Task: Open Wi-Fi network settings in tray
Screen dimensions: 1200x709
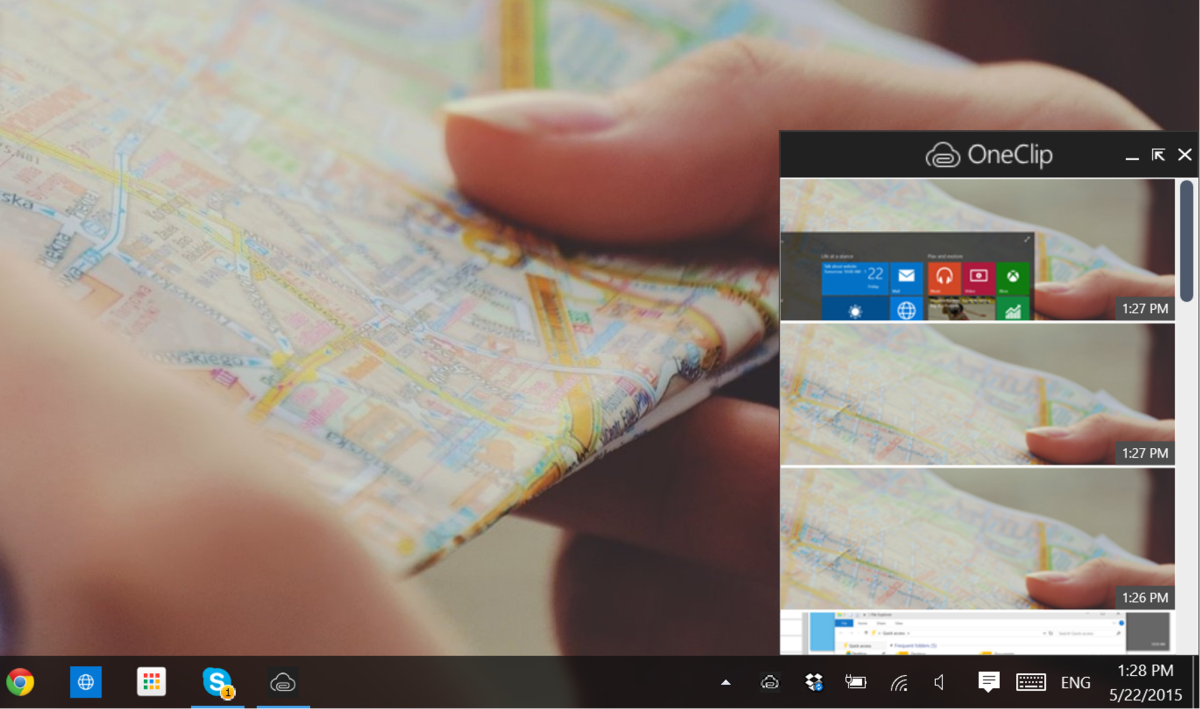Action: 900,683
